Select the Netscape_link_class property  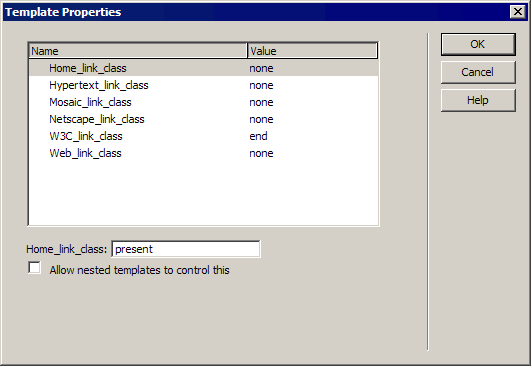click(x=204, y=119)
